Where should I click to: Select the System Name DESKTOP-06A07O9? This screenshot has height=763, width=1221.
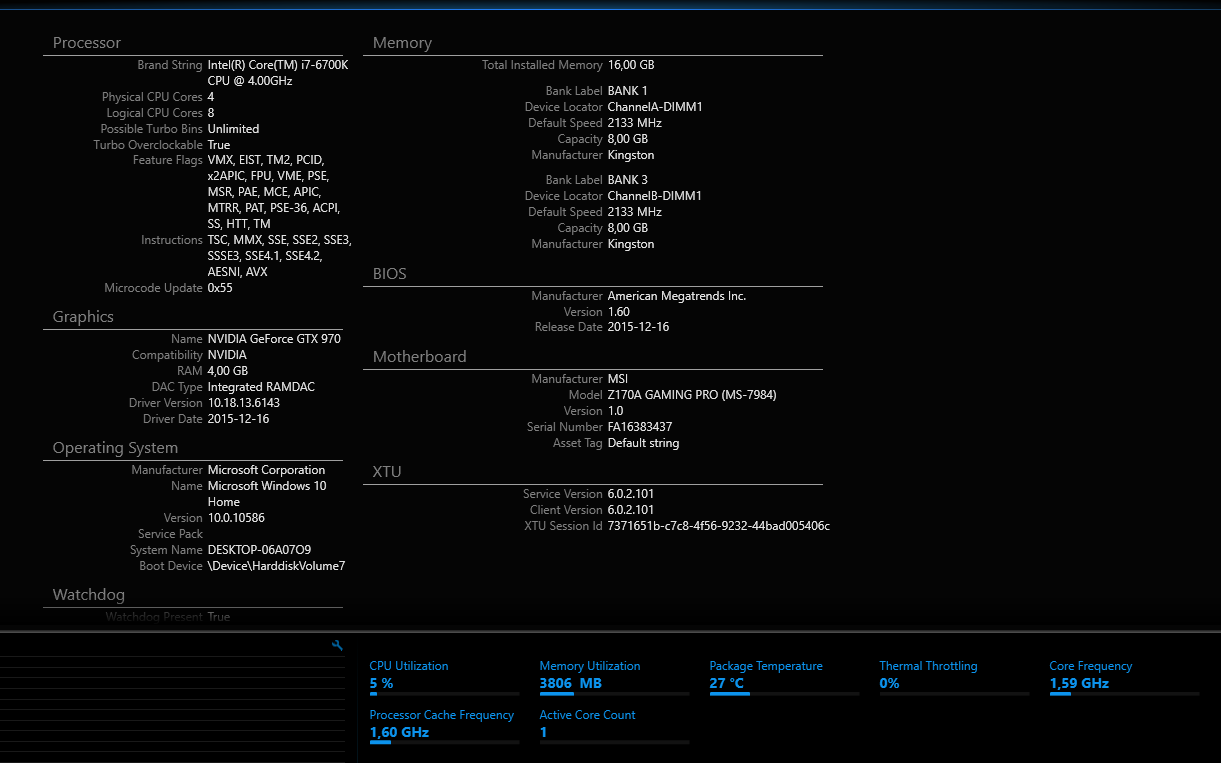(x=259, y=550)
